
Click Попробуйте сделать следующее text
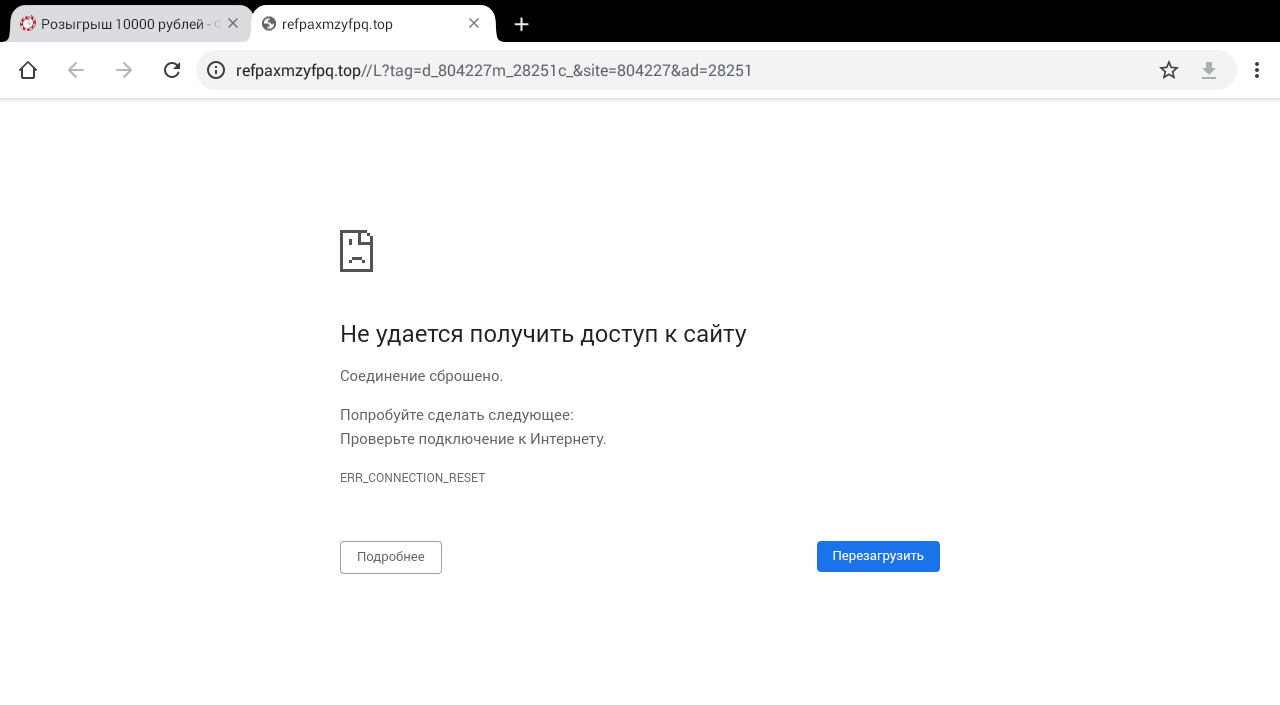coord(457,415)
